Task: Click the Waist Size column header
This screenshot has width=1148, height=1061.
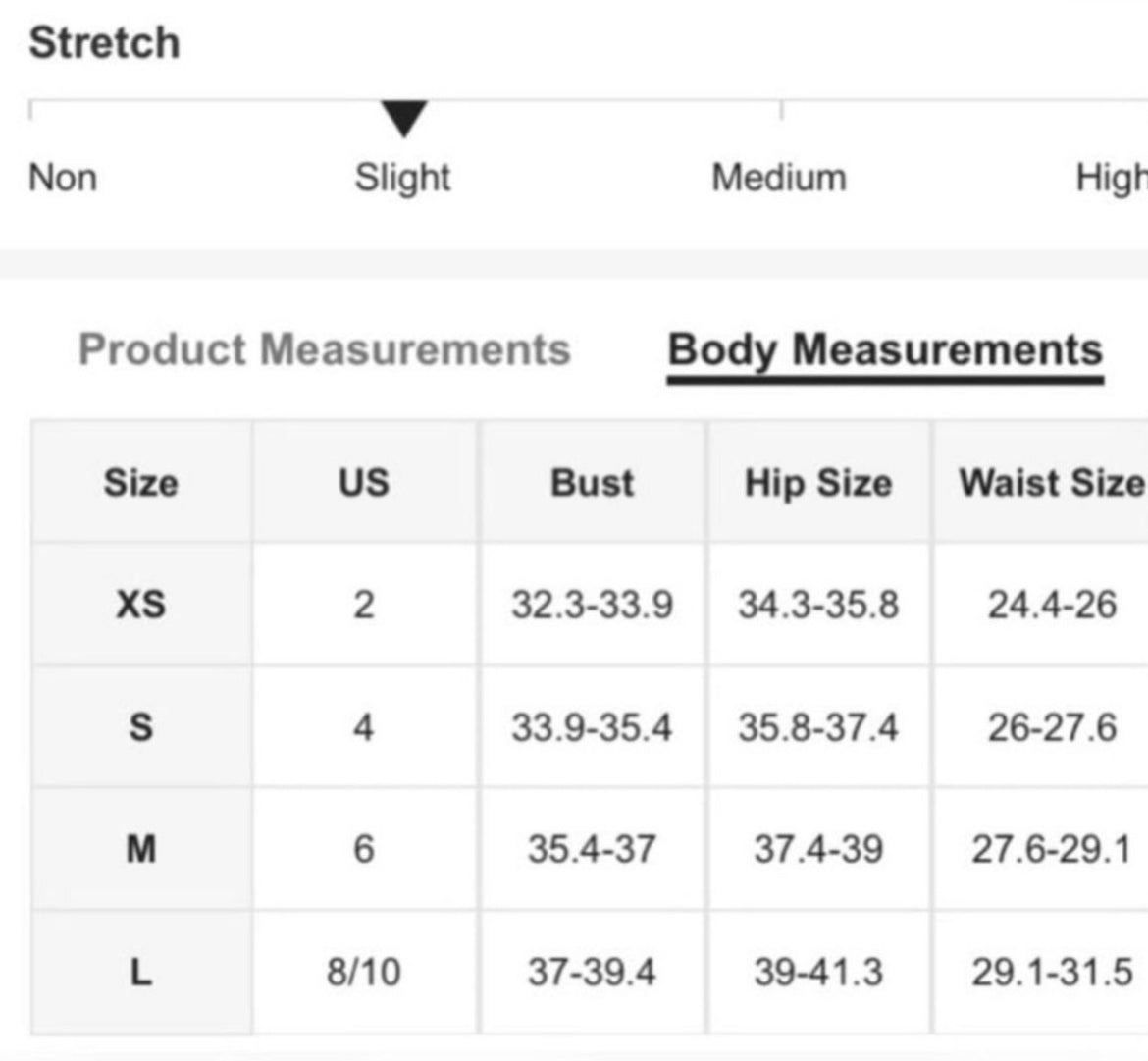Action: tap(1052, 483)
